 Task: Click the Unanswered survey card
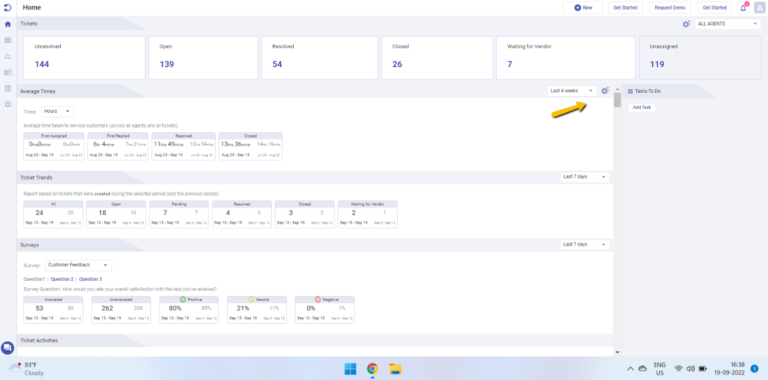121,309
